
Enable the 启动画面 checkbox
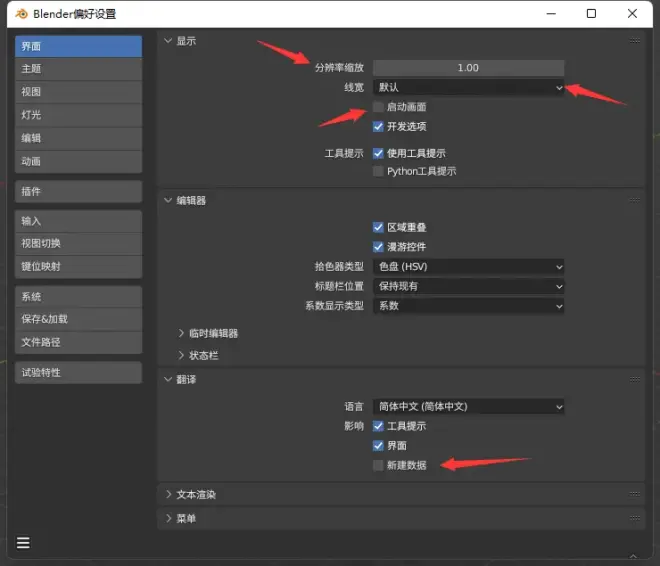coord(378,107)
